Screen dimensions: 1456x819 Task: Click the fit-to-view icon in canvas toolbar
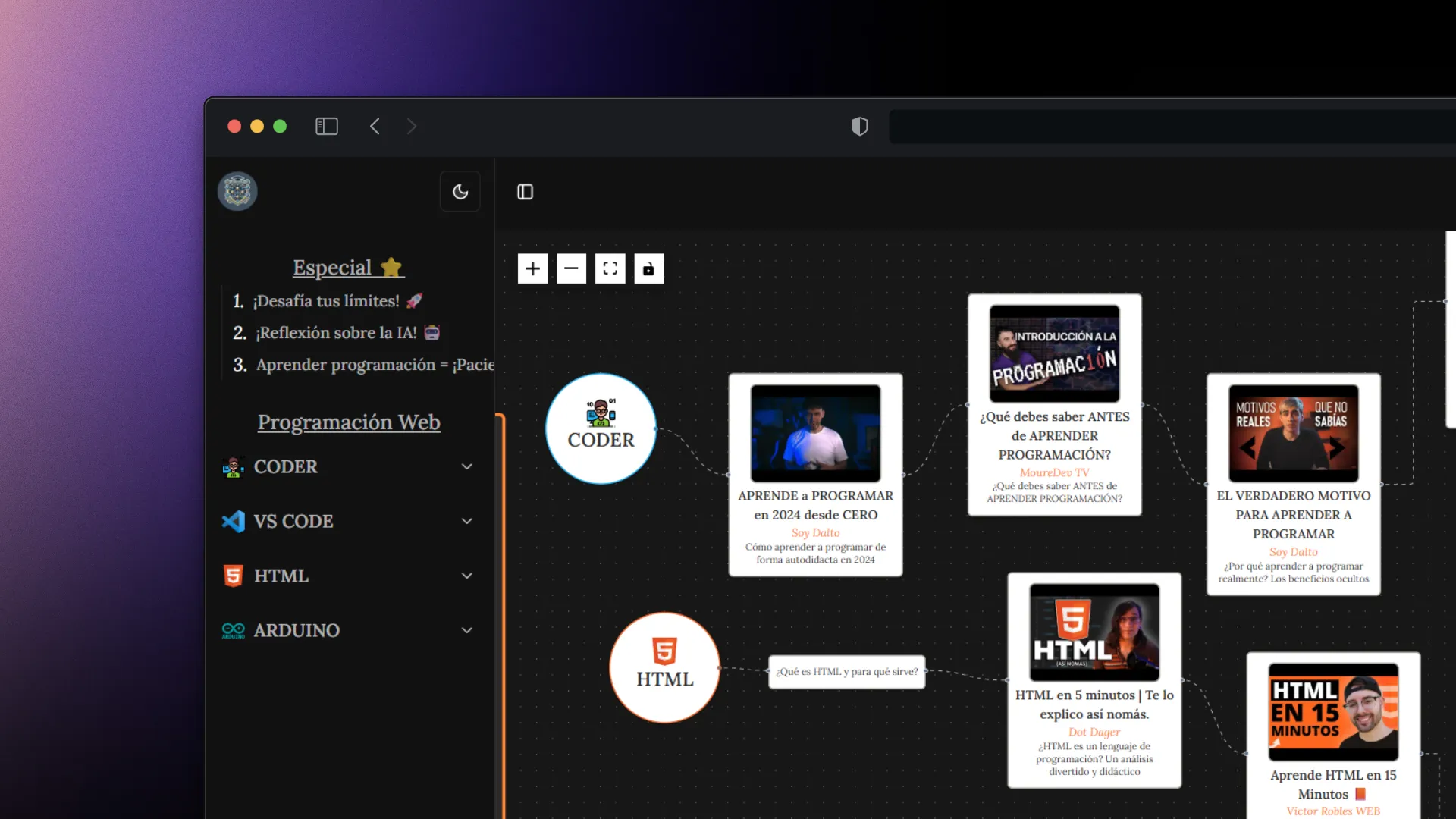coord(610,268)
